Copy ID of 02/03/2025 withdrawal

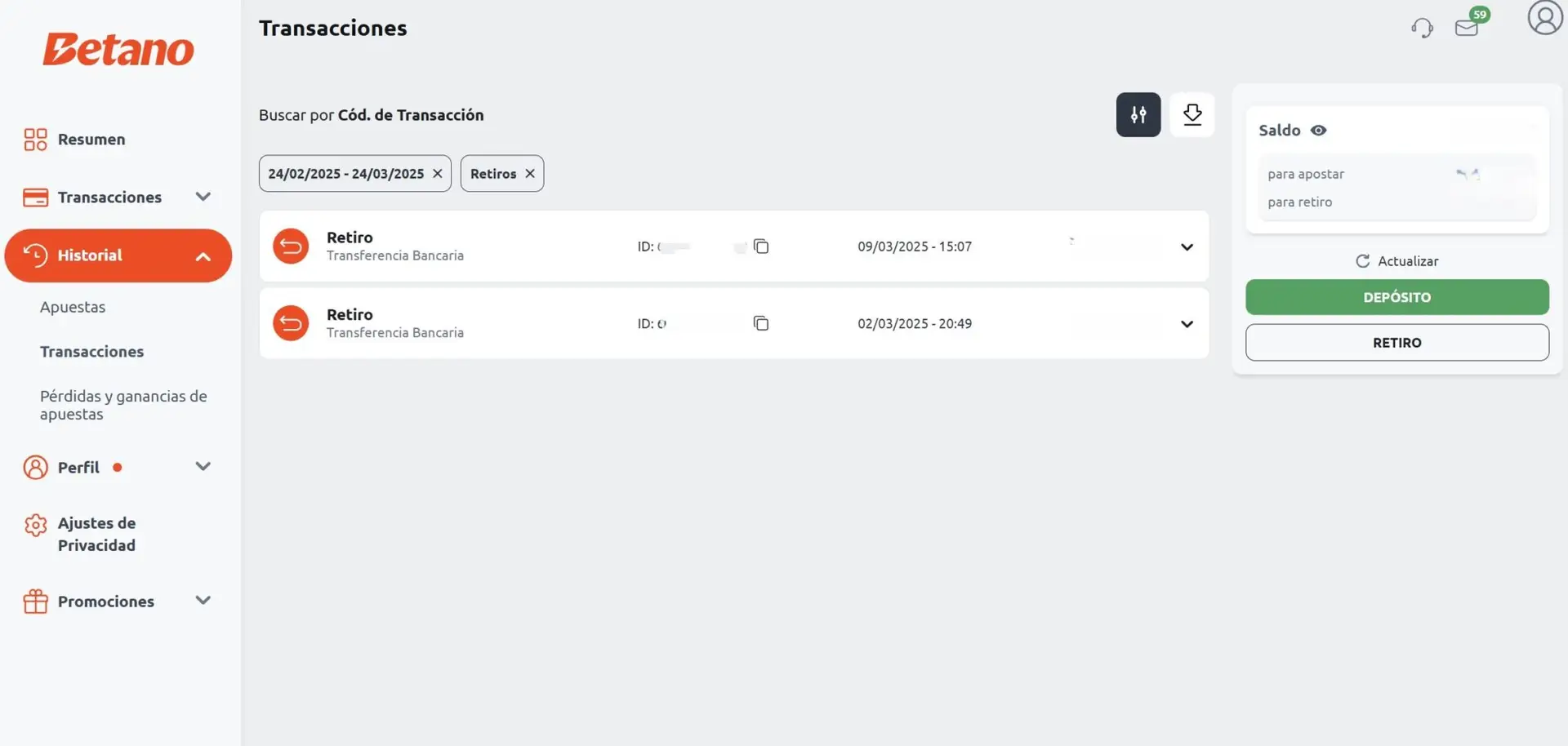point(760,324)
